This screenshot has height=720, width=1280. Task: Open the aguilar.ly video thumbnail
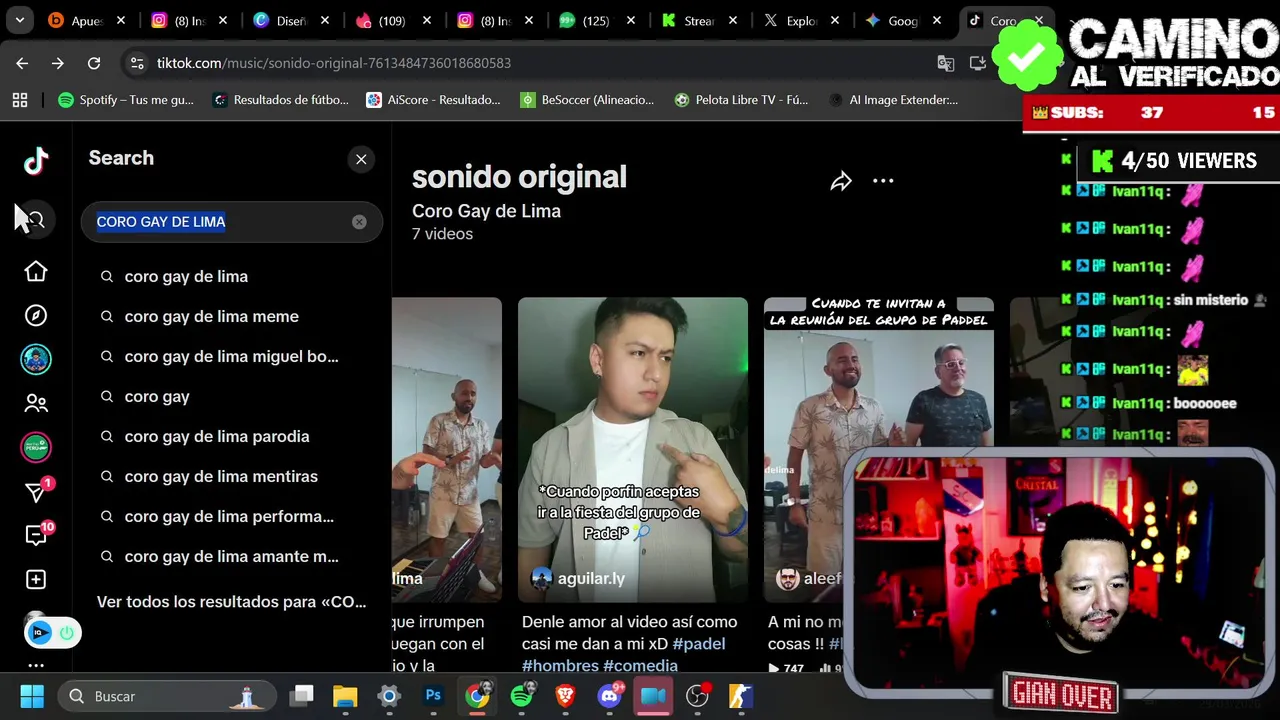click(x=633, y=449)
